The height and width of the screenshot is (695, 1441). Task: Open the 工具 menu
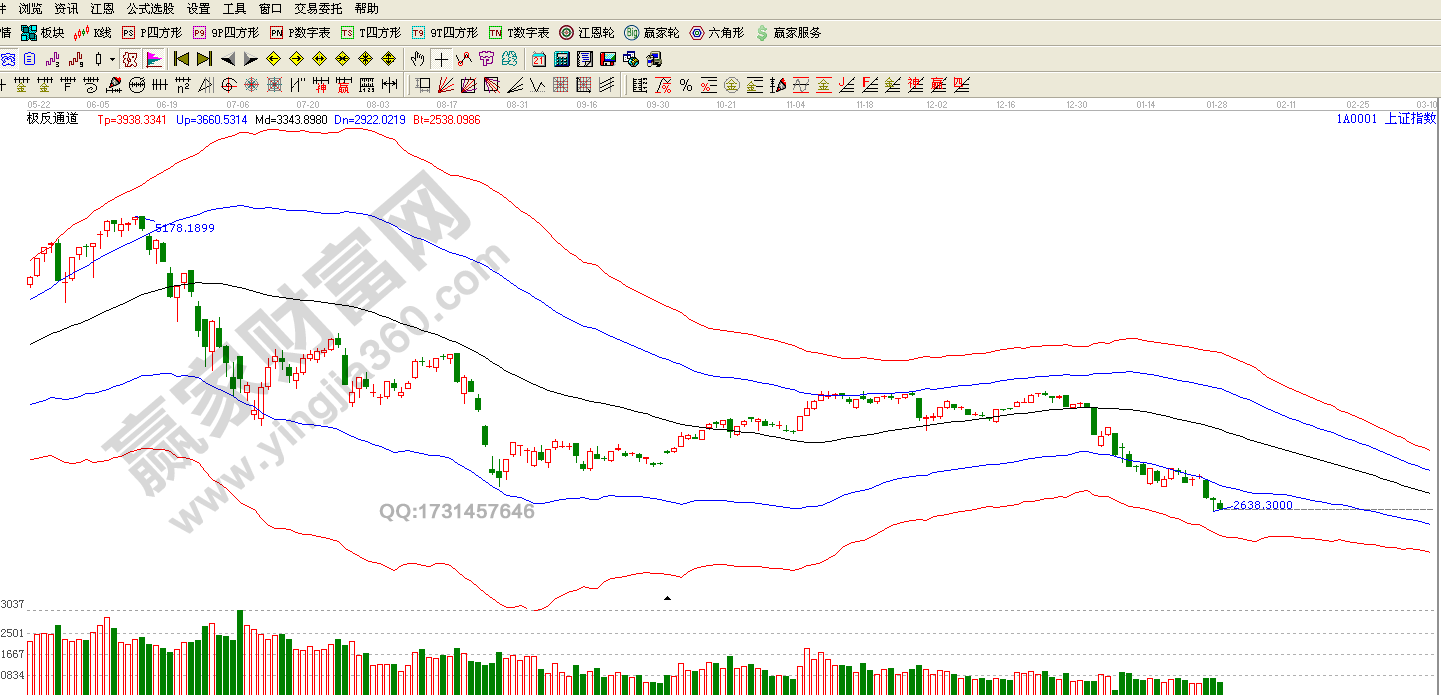pos(234,8)
